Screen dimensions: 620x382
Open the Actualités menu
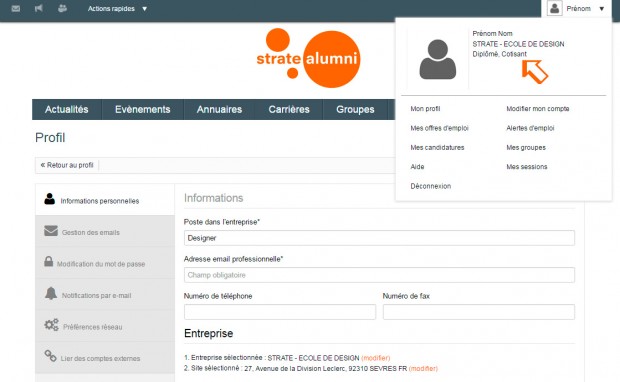click(x=66, y=110)
